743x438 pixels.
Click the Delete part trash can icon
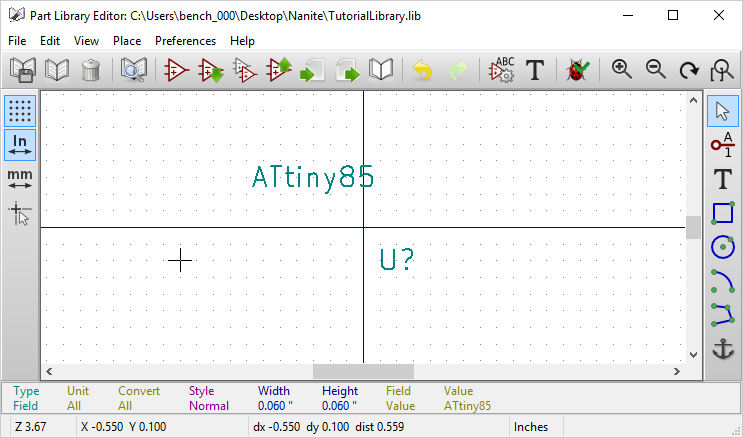[x=90, y=70]
